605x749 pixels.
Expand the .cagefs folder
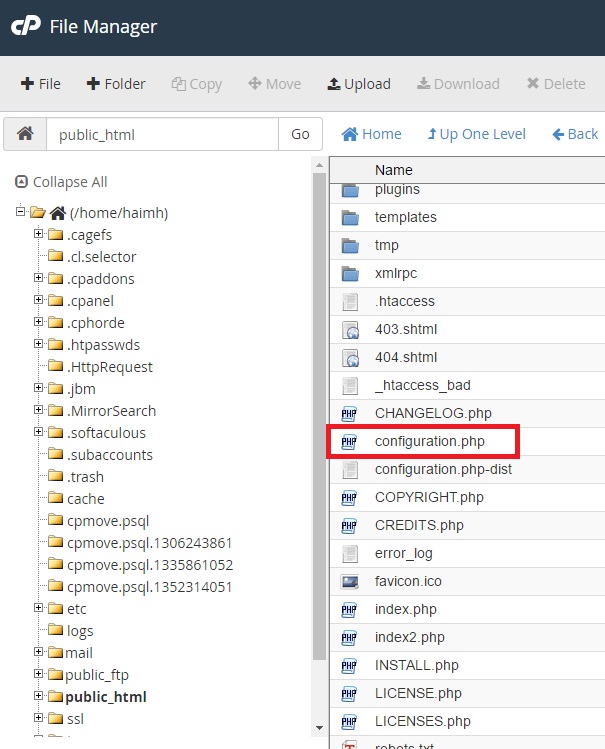pyautogui.click(x=38, y=234)
